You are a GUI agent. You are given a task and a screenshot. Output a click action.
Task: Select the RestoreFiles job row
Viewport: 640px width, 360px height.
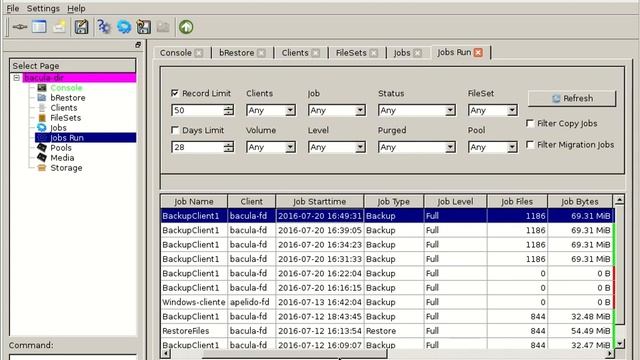point(387,331)
